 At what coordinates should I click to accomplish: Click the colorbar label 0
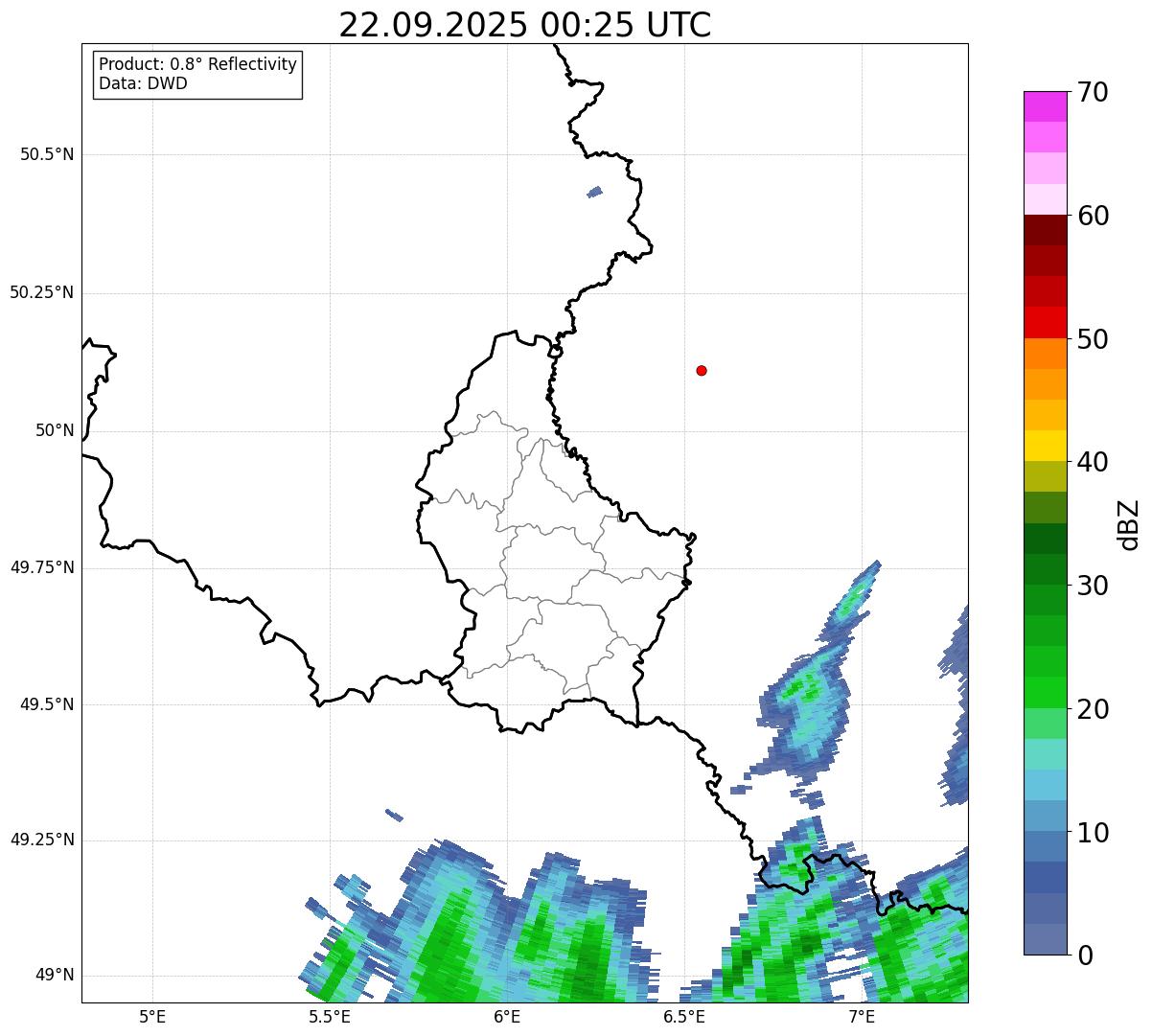coord(1085,955)
